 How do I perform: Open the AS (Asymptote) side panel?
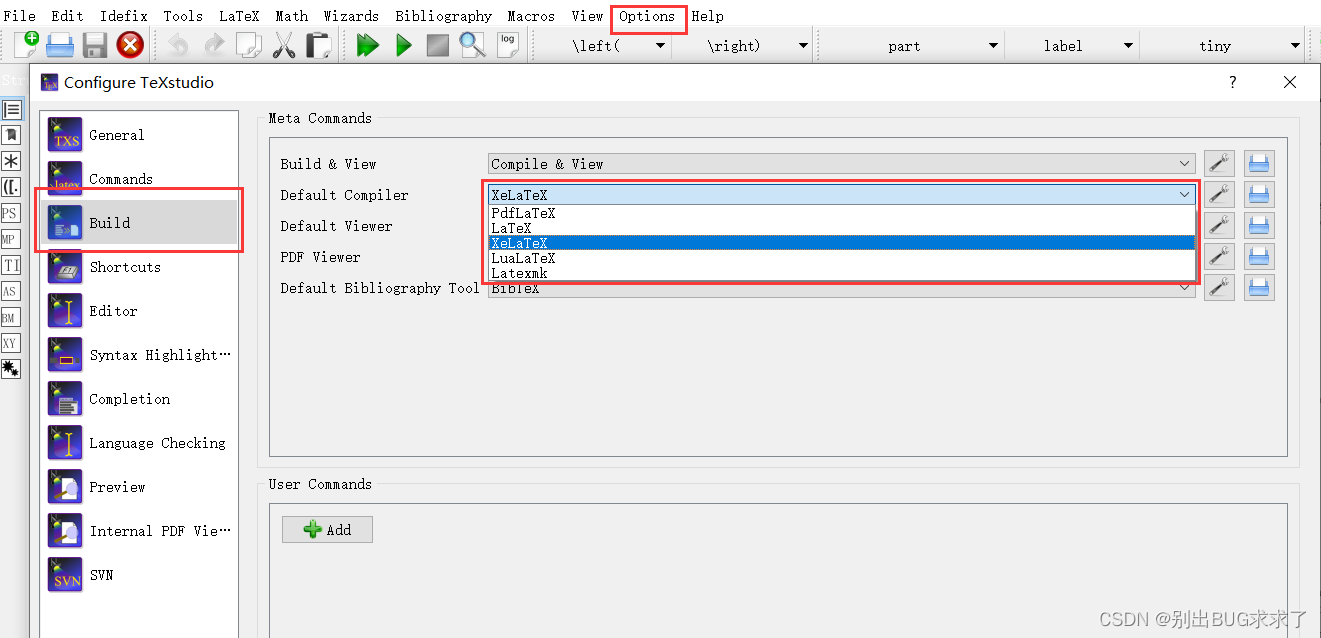click(11, 291)
